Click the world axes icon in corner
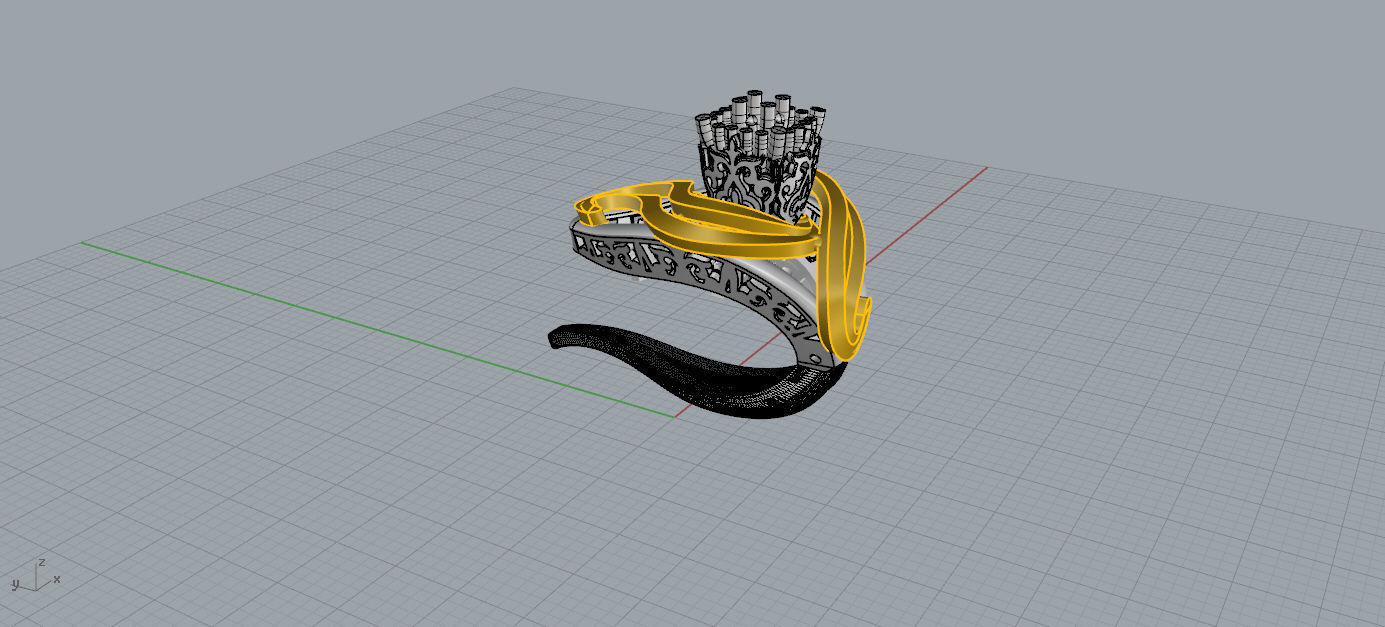 pos(35,575)
